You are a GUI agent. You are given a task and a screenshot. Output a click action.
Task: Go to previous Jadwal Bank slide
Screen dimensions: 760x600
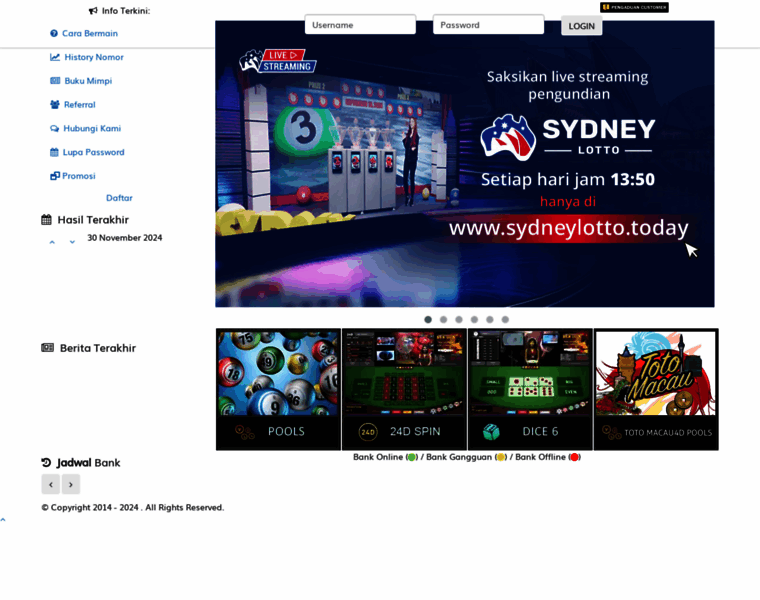coord(51,484)
